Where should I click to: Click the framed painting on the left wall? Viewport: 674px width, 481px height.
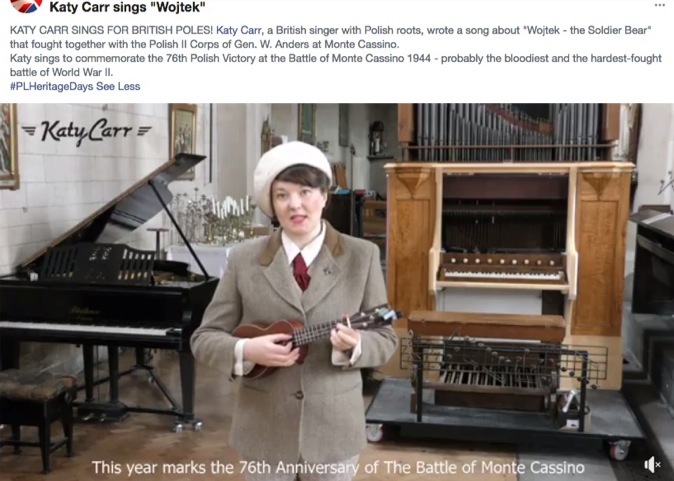(x=9, y=146)
